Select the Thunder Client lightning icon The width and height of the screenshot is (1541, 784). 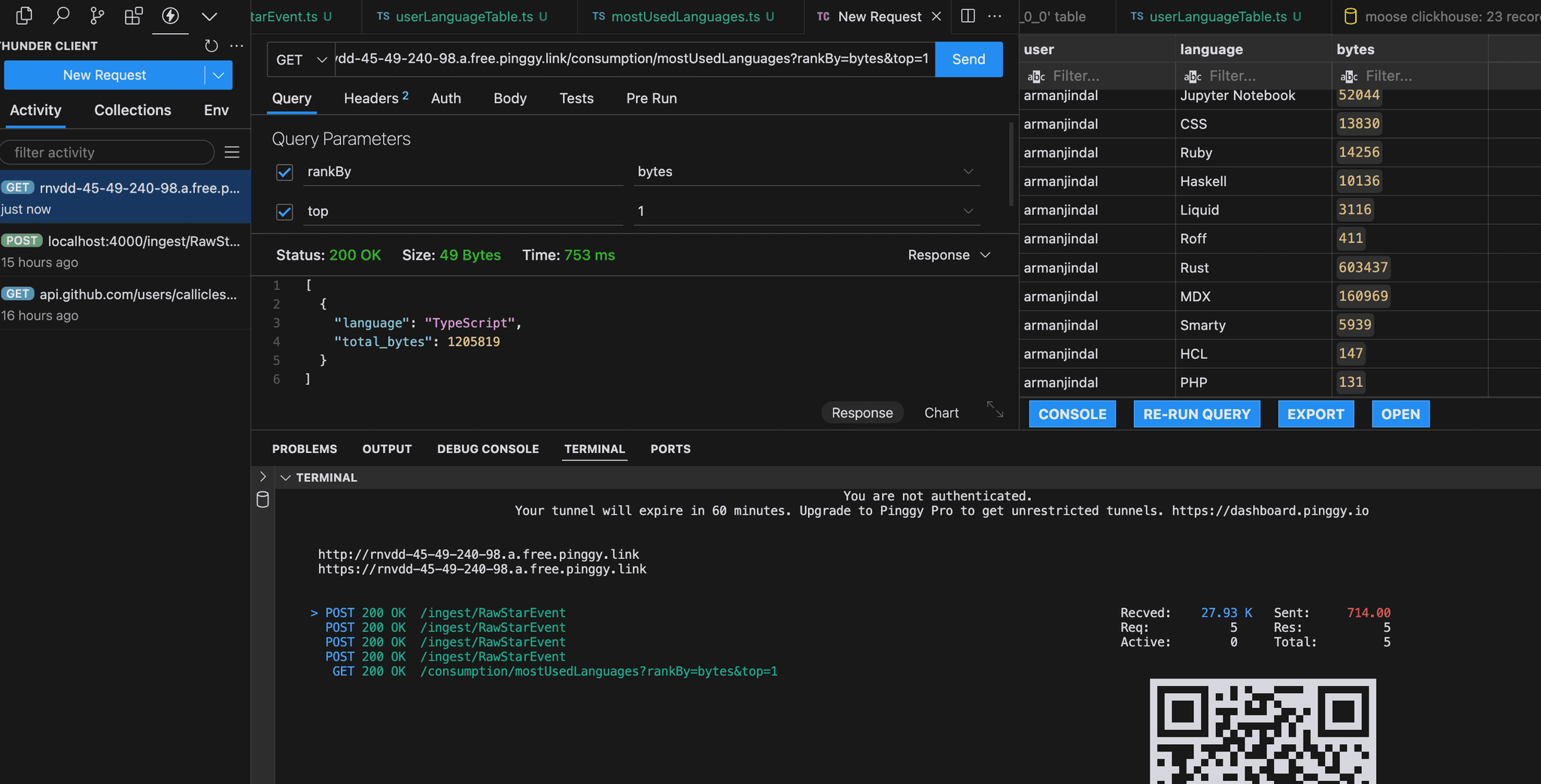click(x=171, y=15)
